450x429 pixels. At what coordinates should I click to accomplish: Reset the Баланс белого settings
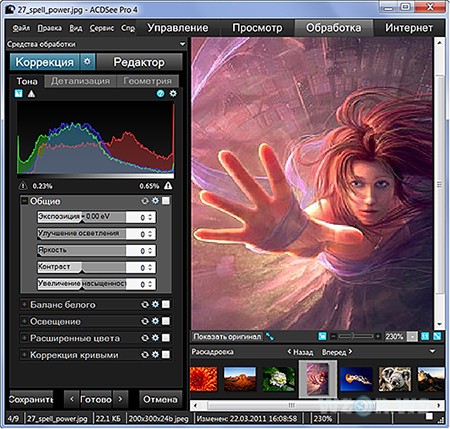point(145,304)
